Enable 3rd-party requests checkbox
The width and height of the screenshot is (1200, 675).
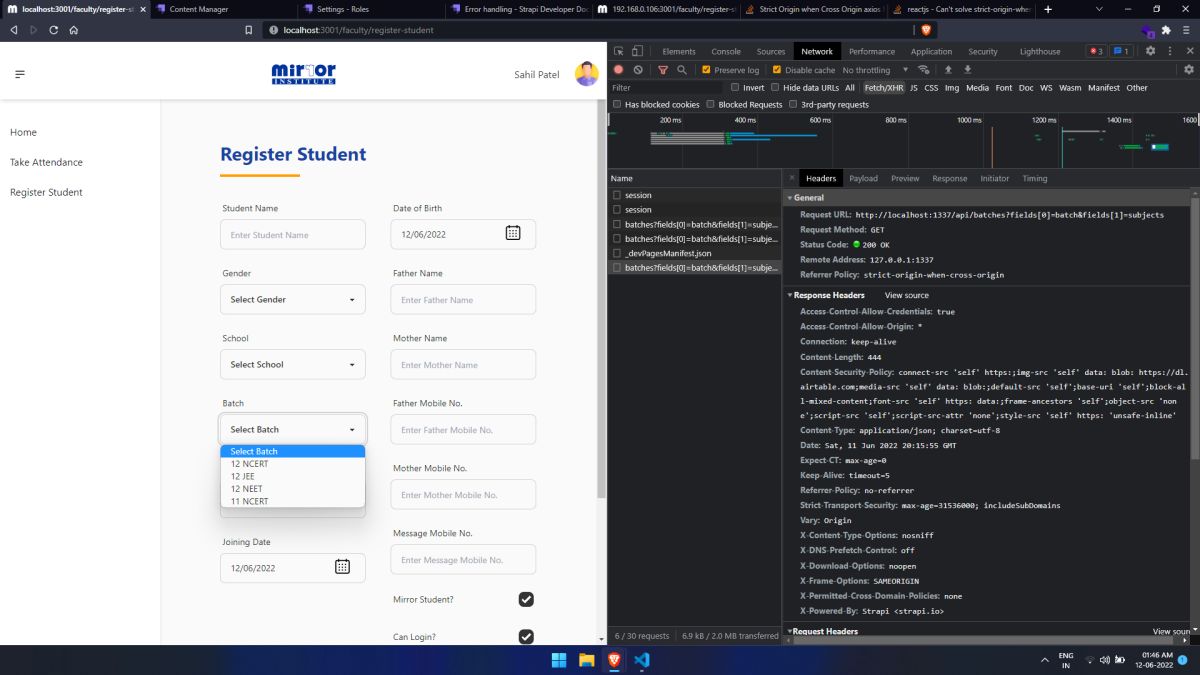(x=793, y=104)
